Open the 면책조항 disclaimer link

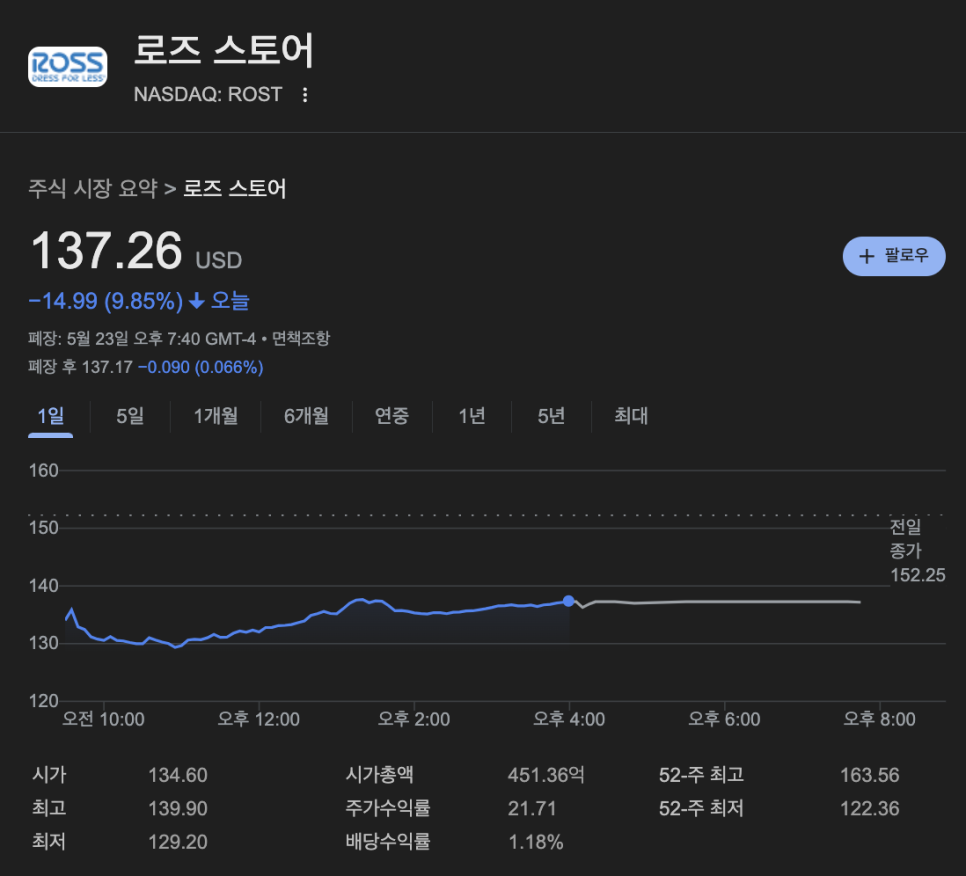click(301, 338)
